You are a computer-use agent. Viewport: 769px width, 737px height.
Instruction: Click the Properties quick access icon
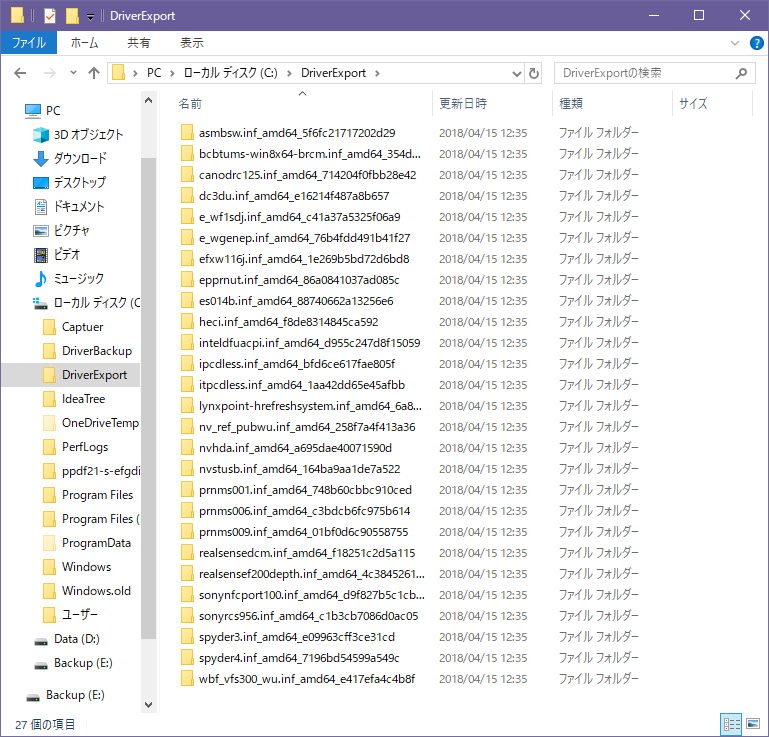click(50, 16)
